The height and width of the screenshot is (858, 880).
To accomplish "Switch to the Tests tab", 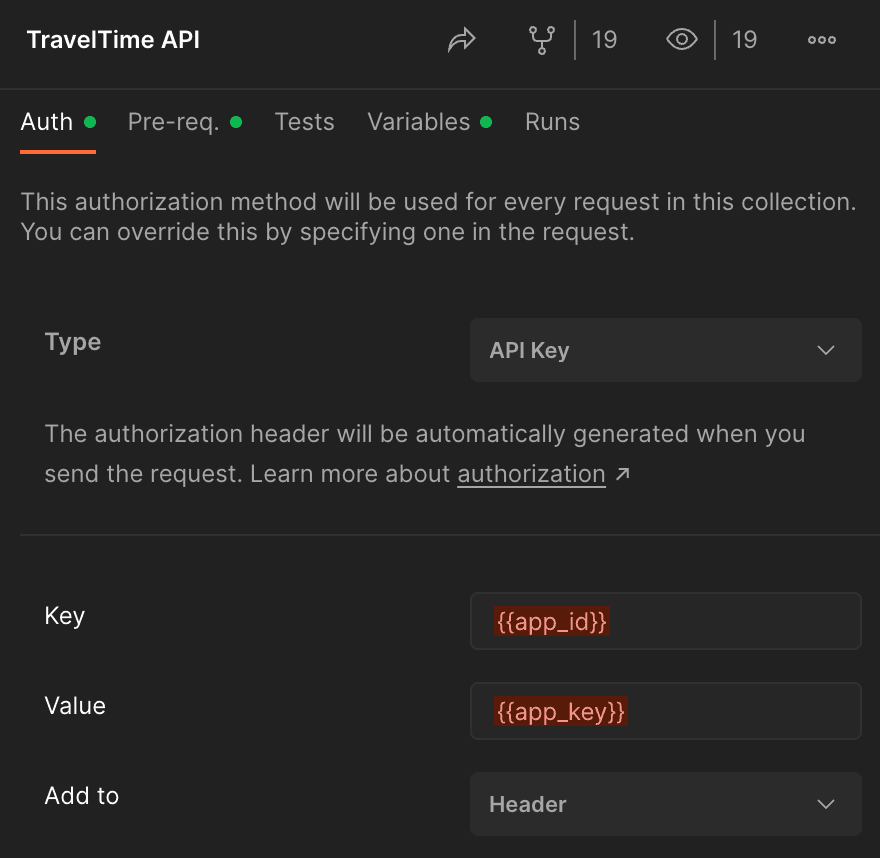I will click(304, 121).
